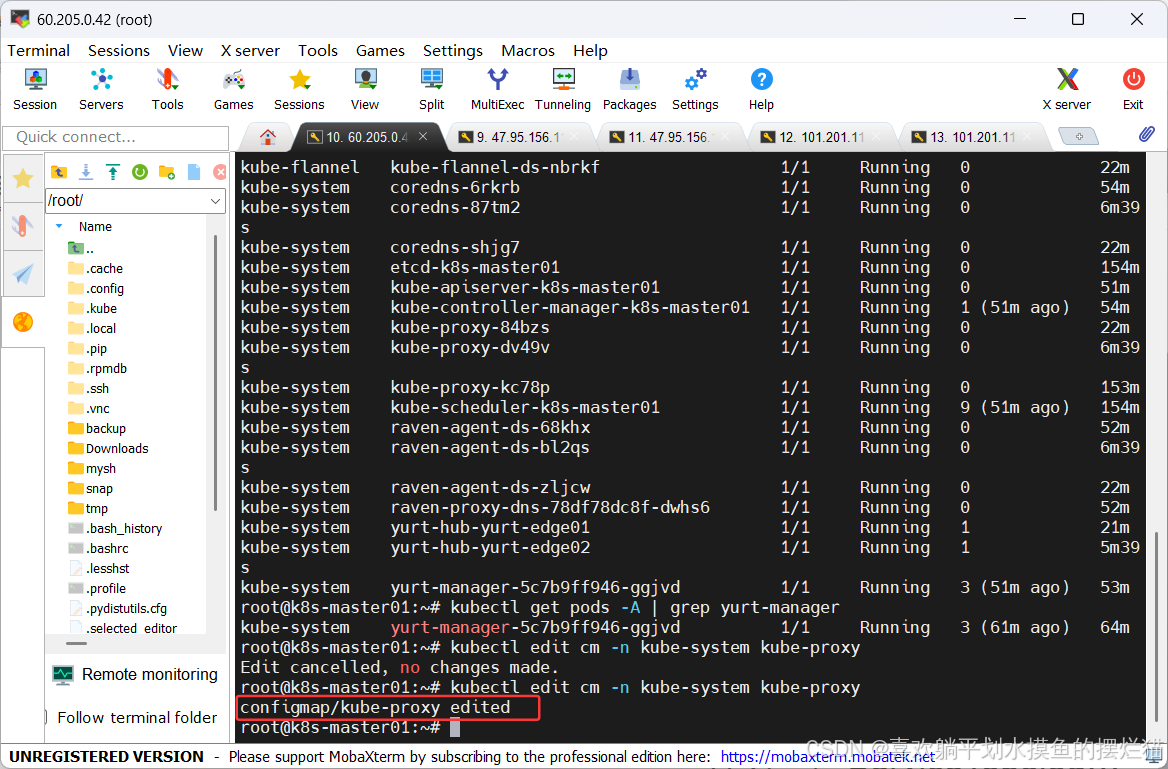Go to the home tab icon
Screen dimensions: 1168x769
268,137
